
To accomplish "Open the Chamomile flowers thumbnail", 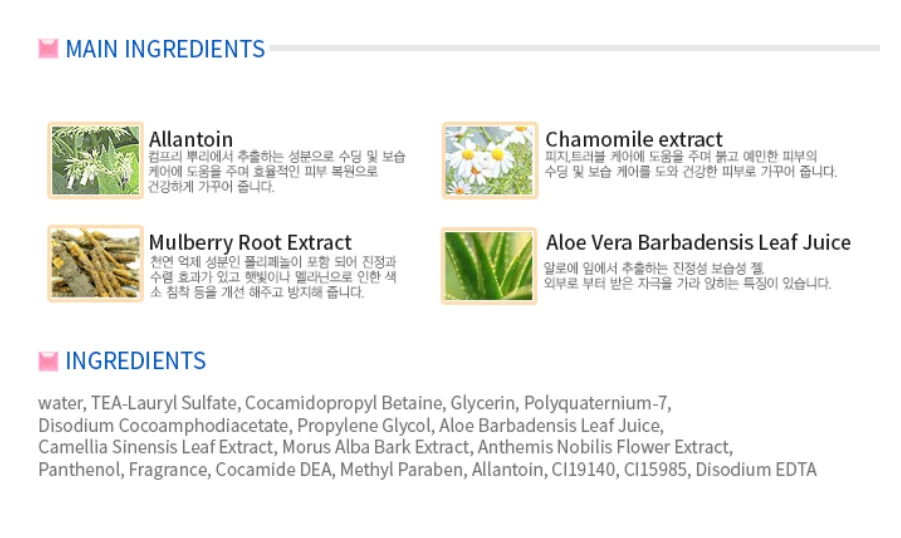I will point(490,160).
